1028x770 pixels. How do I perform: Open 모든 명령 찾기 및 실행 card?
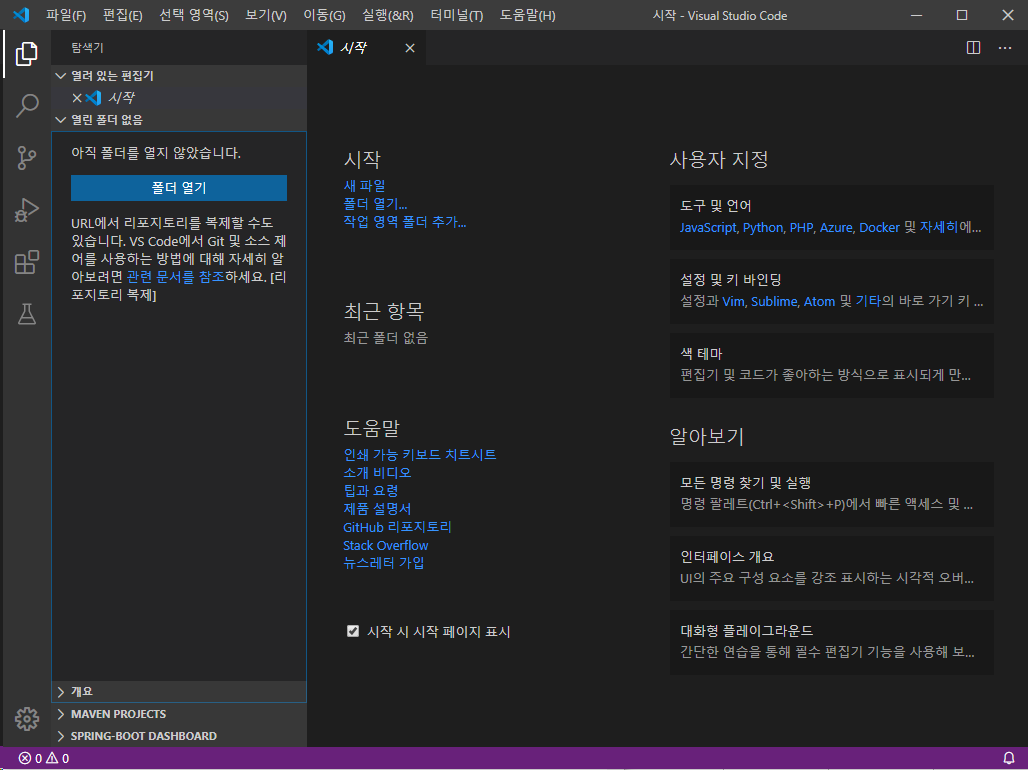(x=831, y=495)
